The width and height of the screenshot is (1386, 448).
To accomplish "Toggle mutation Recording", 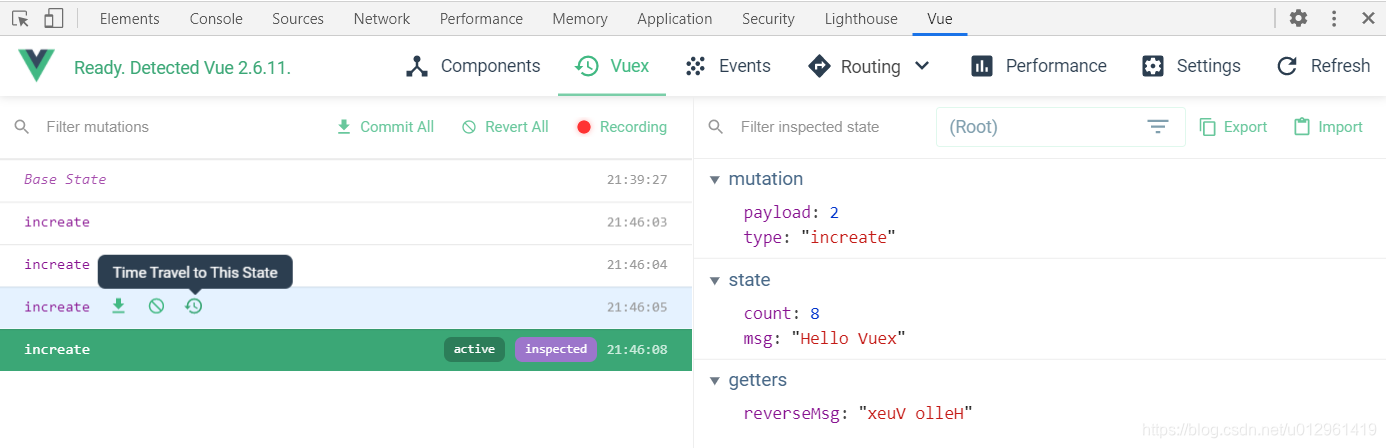I will [621, 127].
